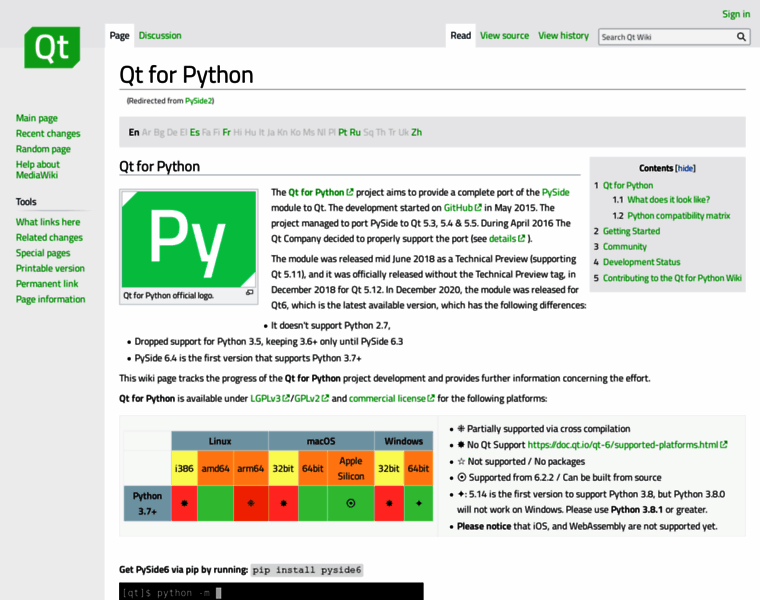Open Random page link
The image size is (760, 600).
43,149
